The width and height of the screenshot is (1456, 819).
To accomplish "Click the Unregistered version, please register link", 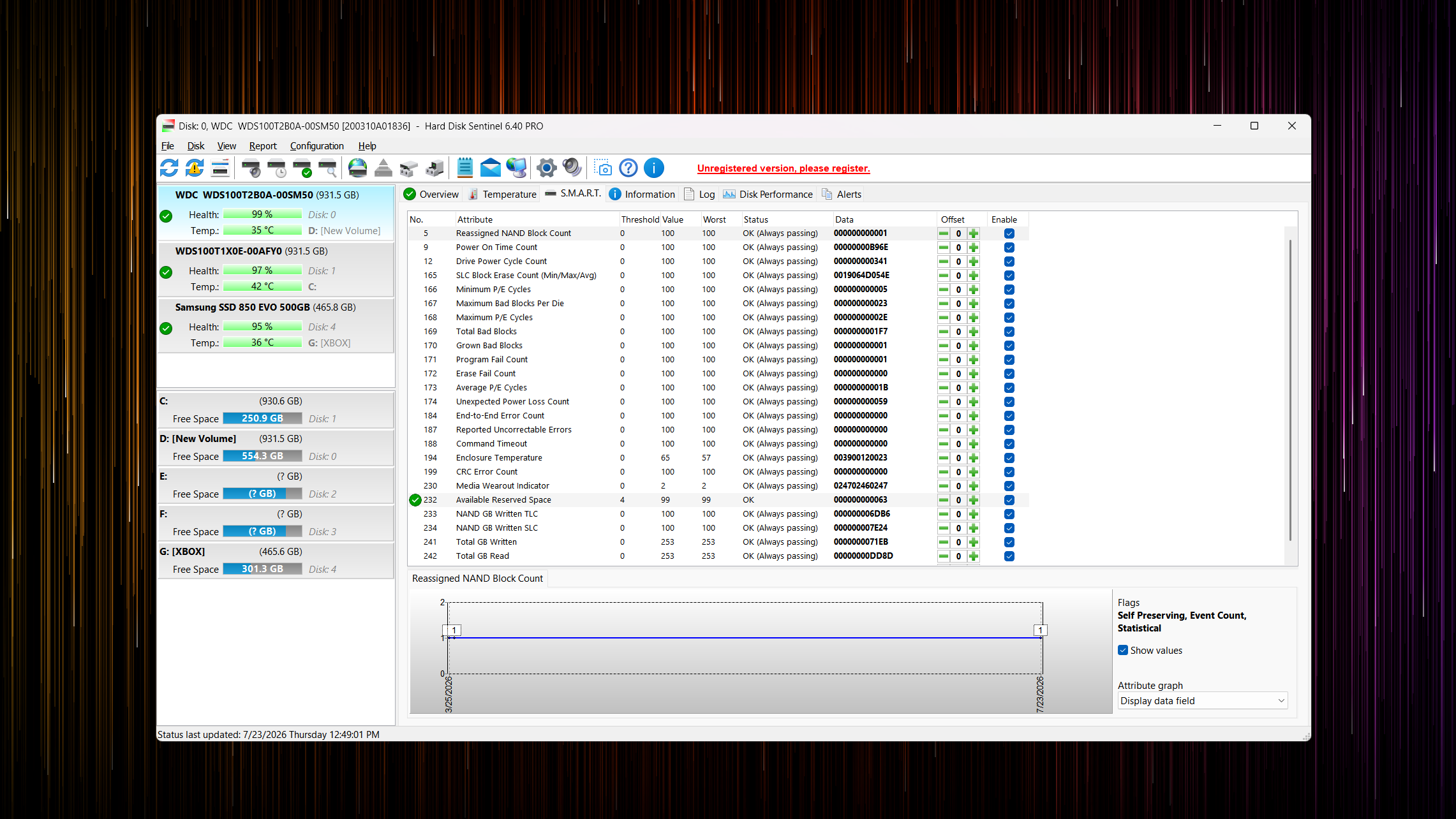I will 784,168.
